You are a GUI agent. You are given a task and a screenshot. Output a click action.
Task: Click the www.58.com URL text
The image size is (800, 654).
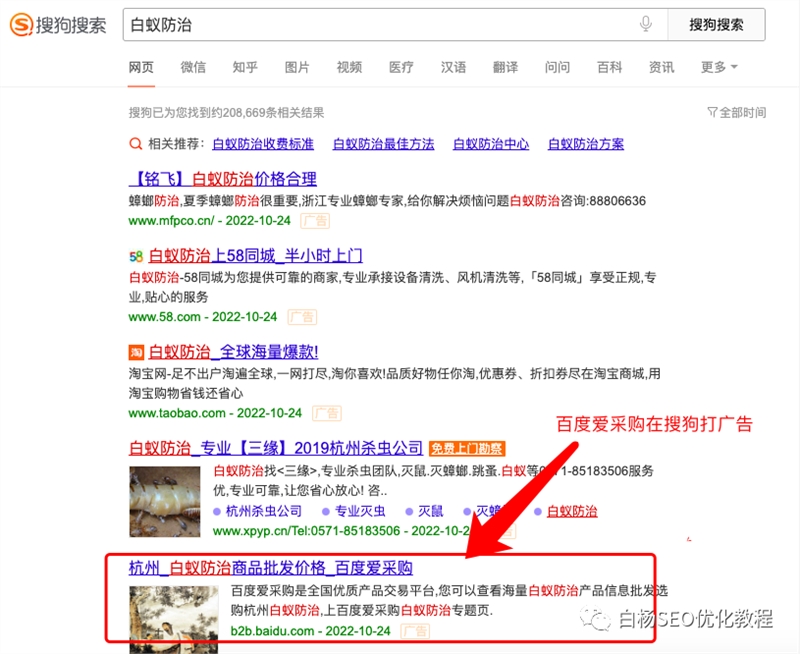click(165, 317)
